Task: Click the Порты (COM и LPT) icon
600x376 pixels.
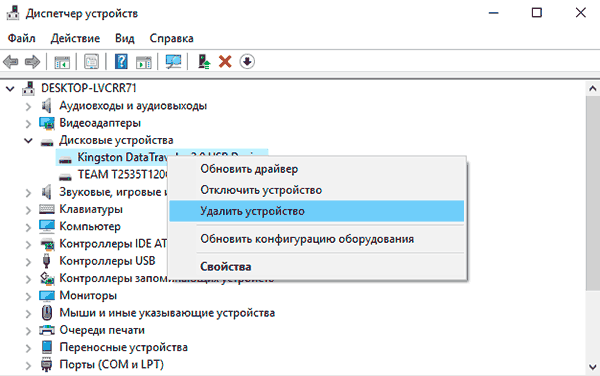Action: click(x=46, y=365)
